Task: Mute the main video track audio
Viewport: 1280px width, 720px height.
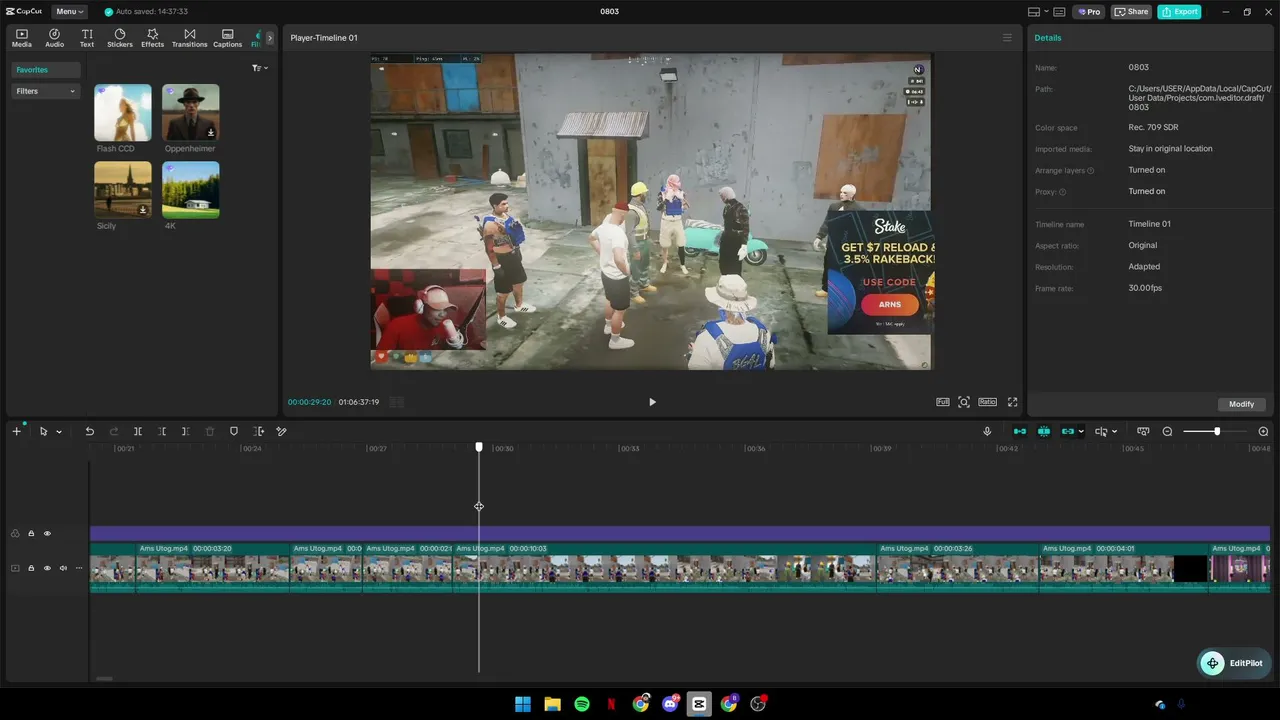Action: [x=63, y=568]
